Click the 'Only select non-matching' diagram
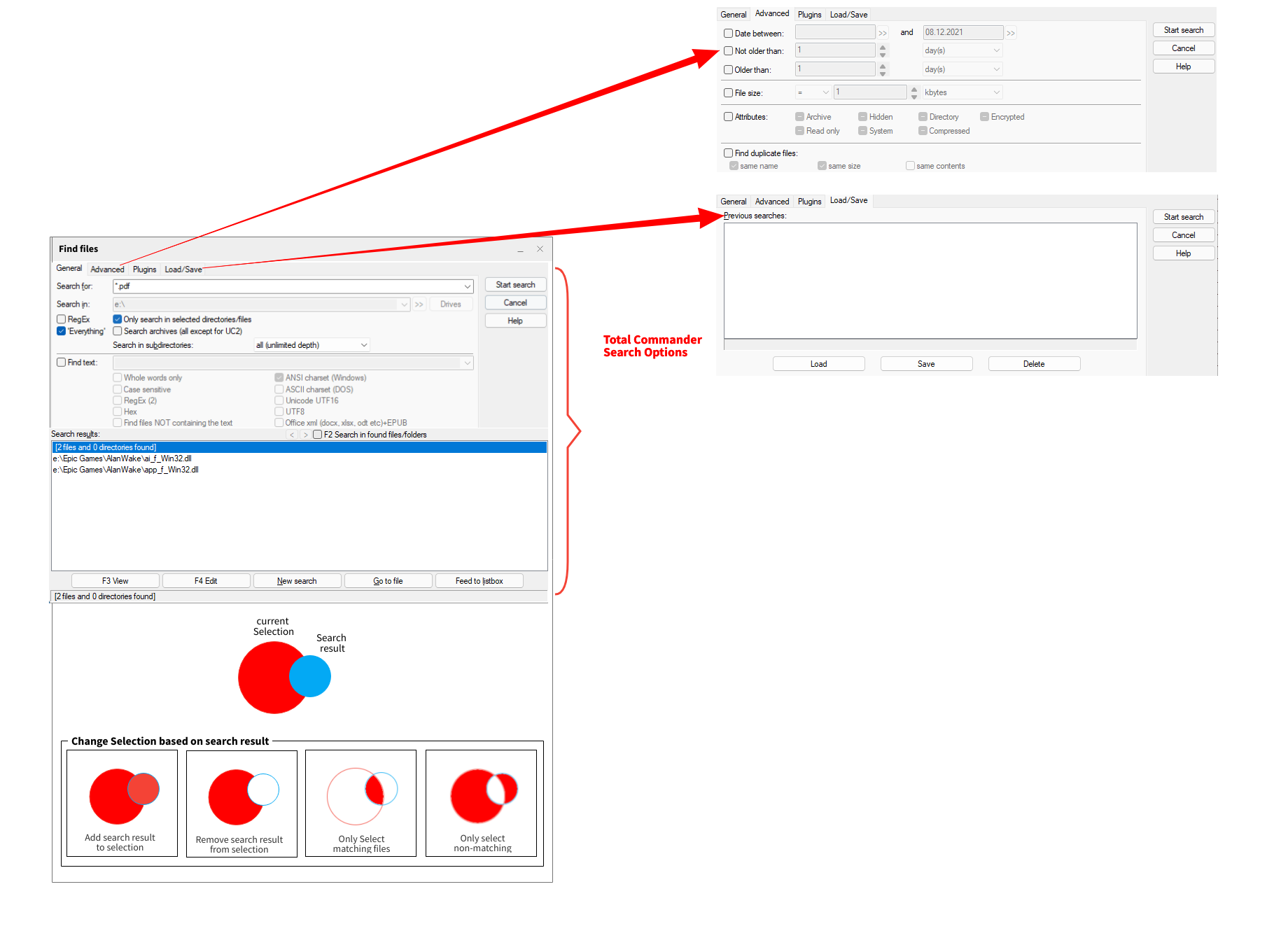The height and width of the screenshot is (952, 1288). [x=481, y=803]
